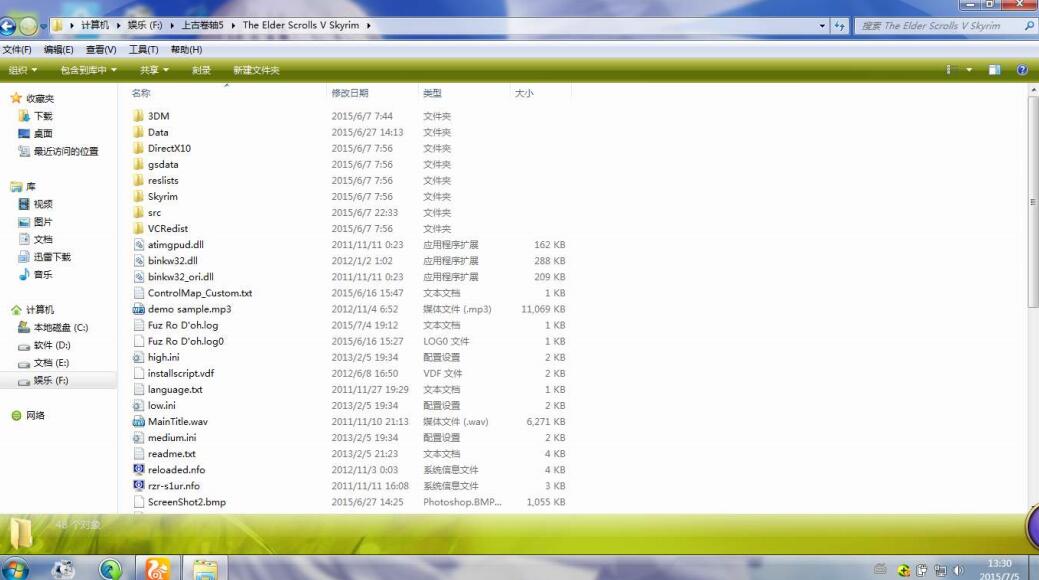Select the 3DM folder icon
This screenshot has height=580, width=1039.
pos(138,116)
